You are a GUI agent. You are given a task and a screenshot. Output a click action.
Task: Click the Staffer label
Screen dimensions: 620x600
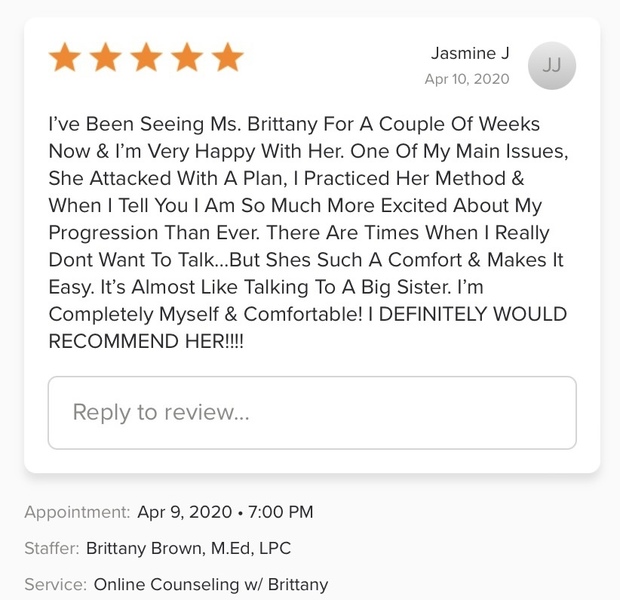51,548
